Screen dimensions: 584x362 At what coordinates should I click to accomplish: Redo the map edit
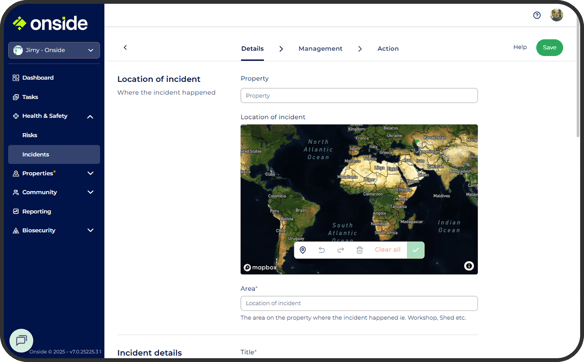coord(340,250)
